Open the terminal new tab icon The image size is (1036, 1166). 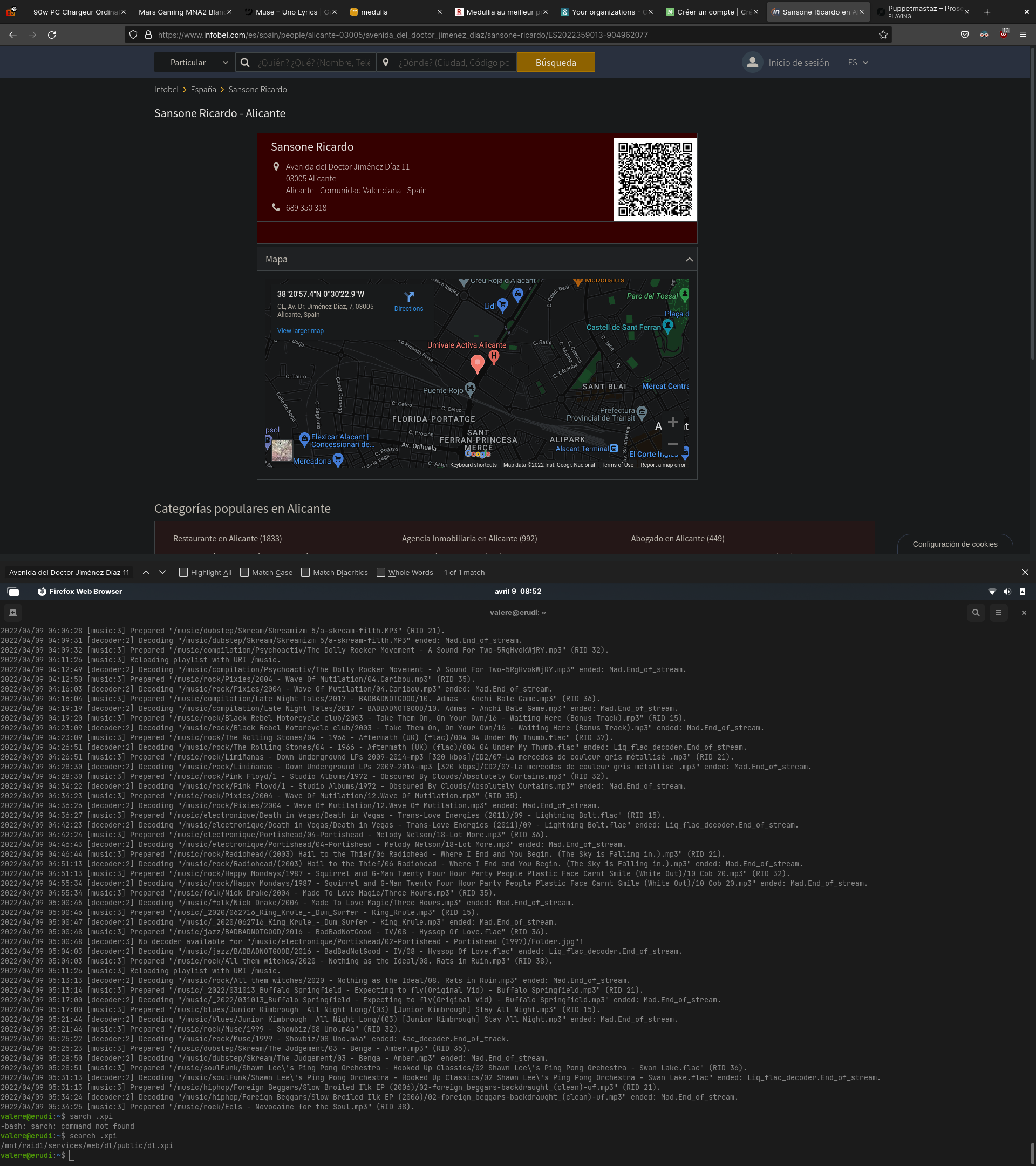tap(13, 612)
